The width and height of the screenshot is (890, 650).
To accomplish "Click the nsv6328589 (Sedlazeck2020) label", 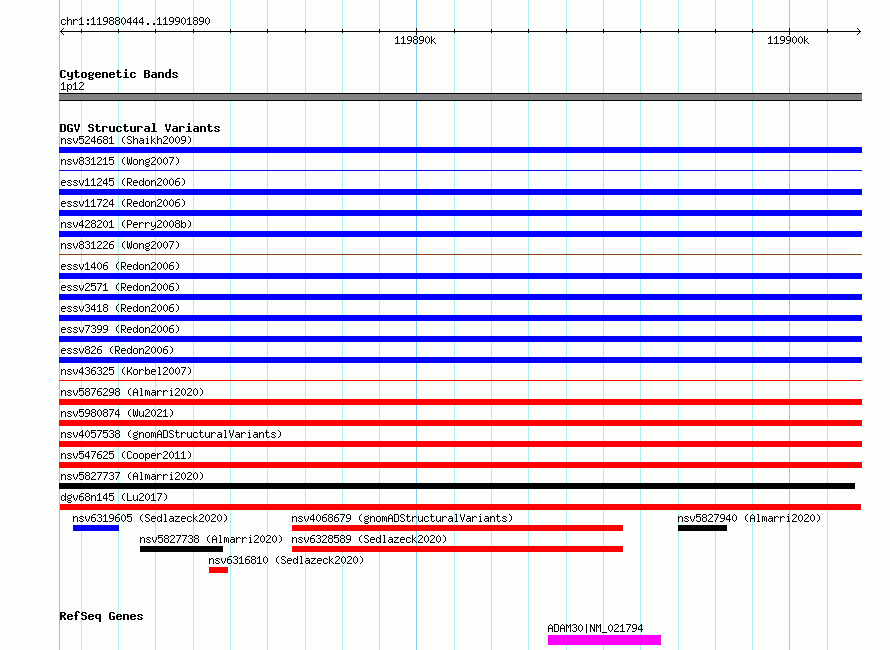I will pyautogui.click(x=369, y=539).
